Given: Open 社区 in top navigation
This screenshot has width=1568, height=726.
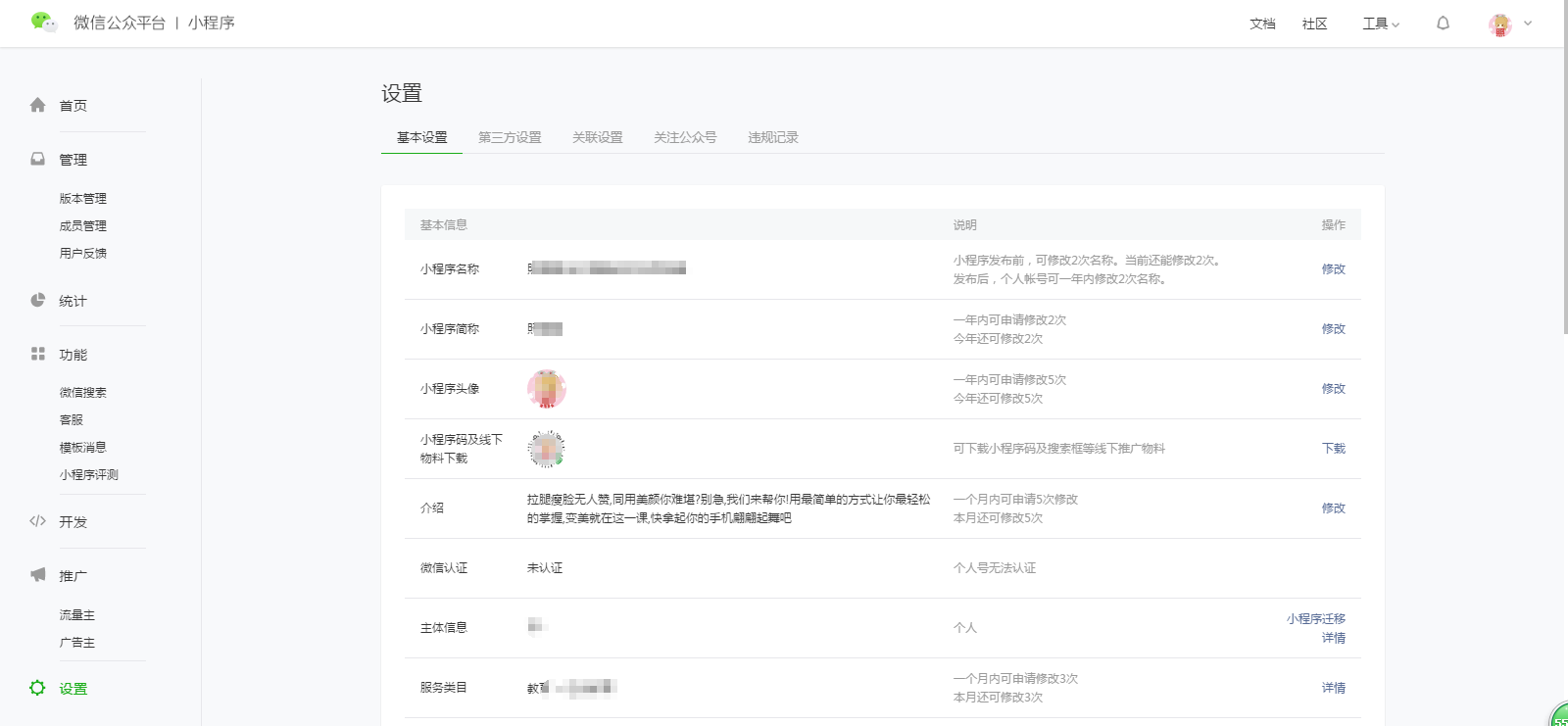Looking at the screenshot, I should [1314, 24].
